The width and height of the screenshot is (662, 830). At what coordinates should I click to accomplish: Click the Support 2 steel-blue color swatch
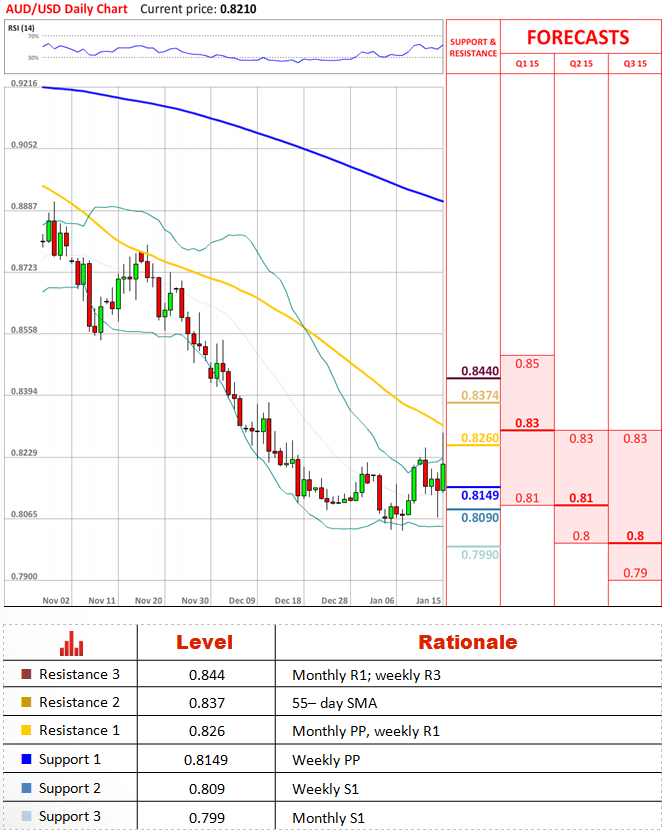[26, 788]
